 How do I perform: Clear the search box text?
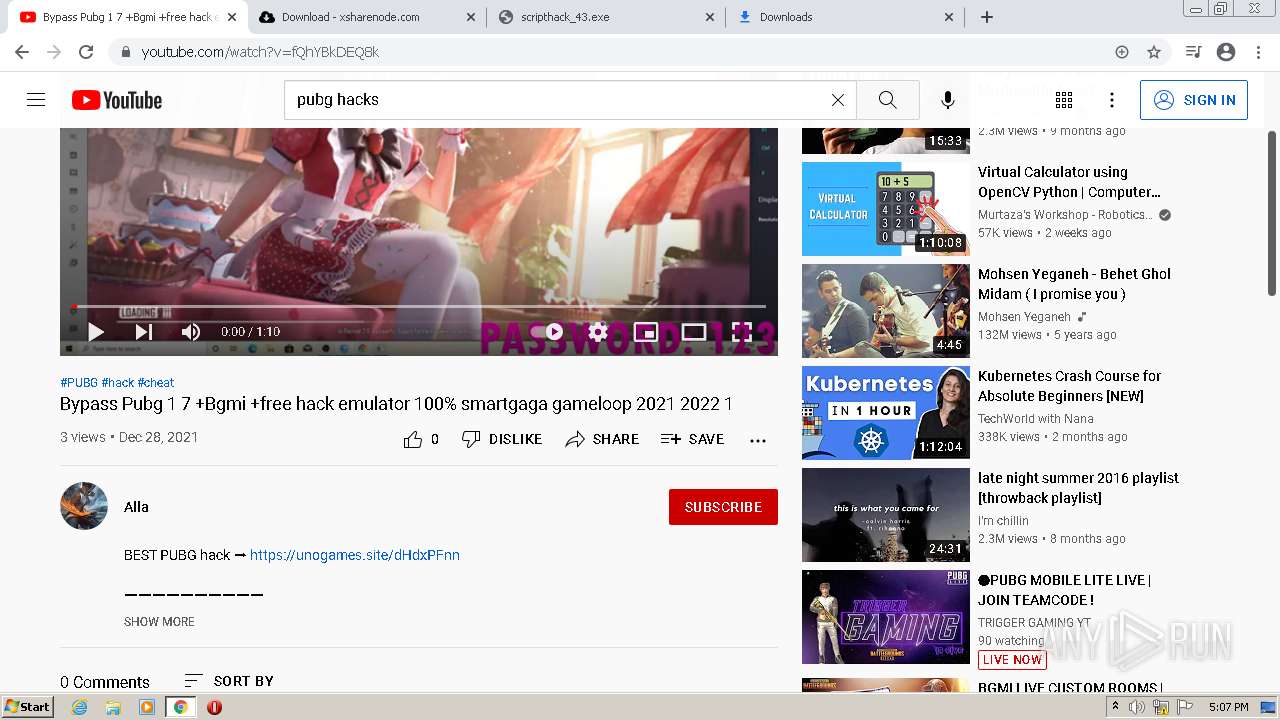(838, 100)
